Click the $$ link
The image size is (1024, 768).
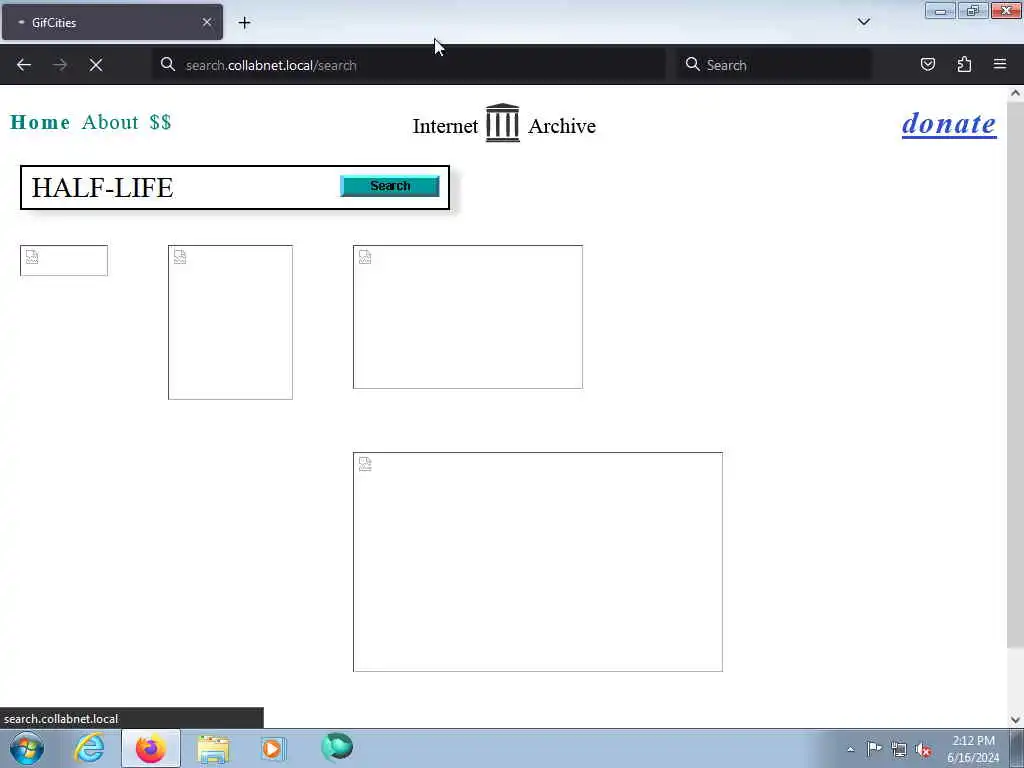160,122
